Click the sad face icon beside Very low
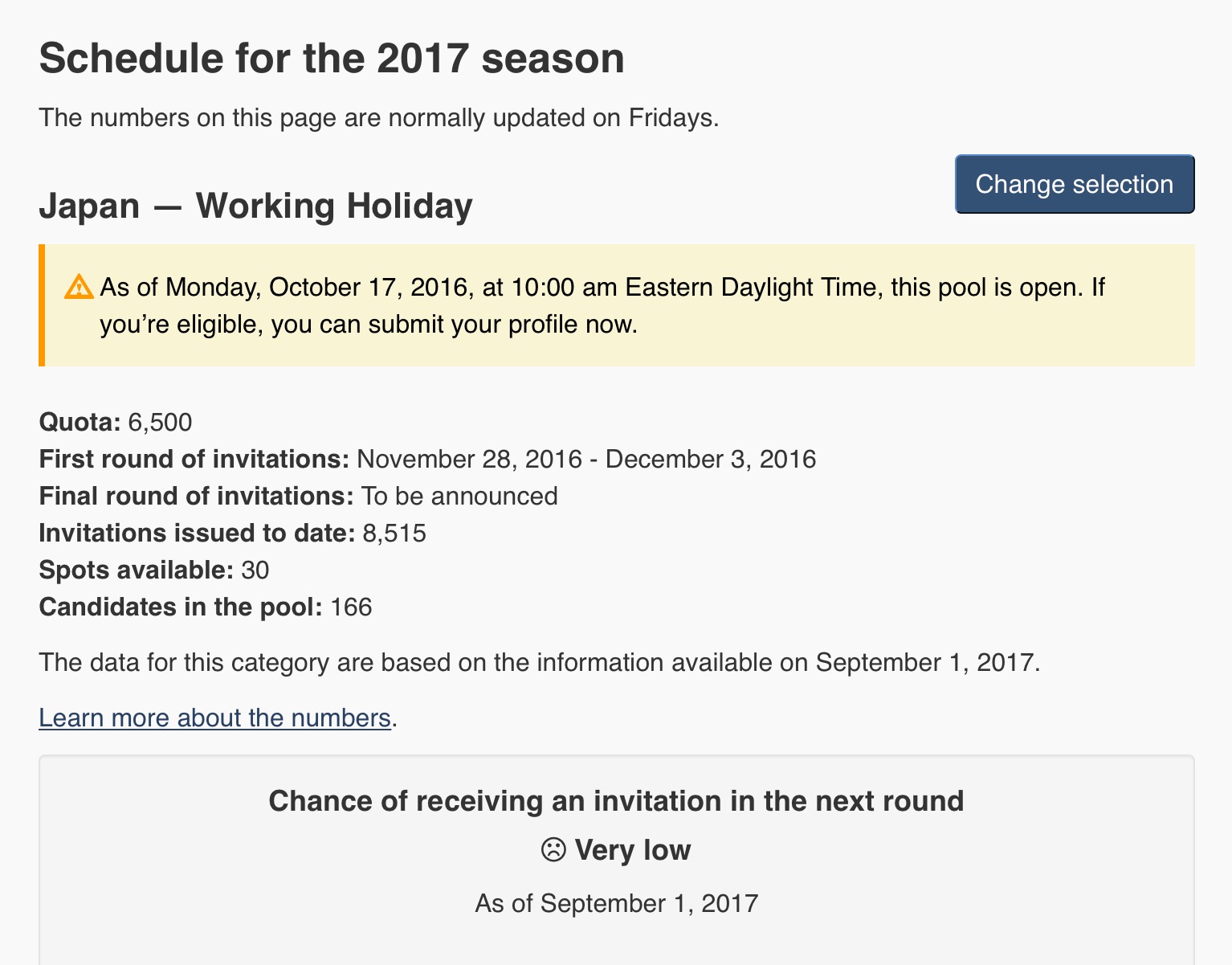This screenshot has height=965, width=1232. point(553,850)
